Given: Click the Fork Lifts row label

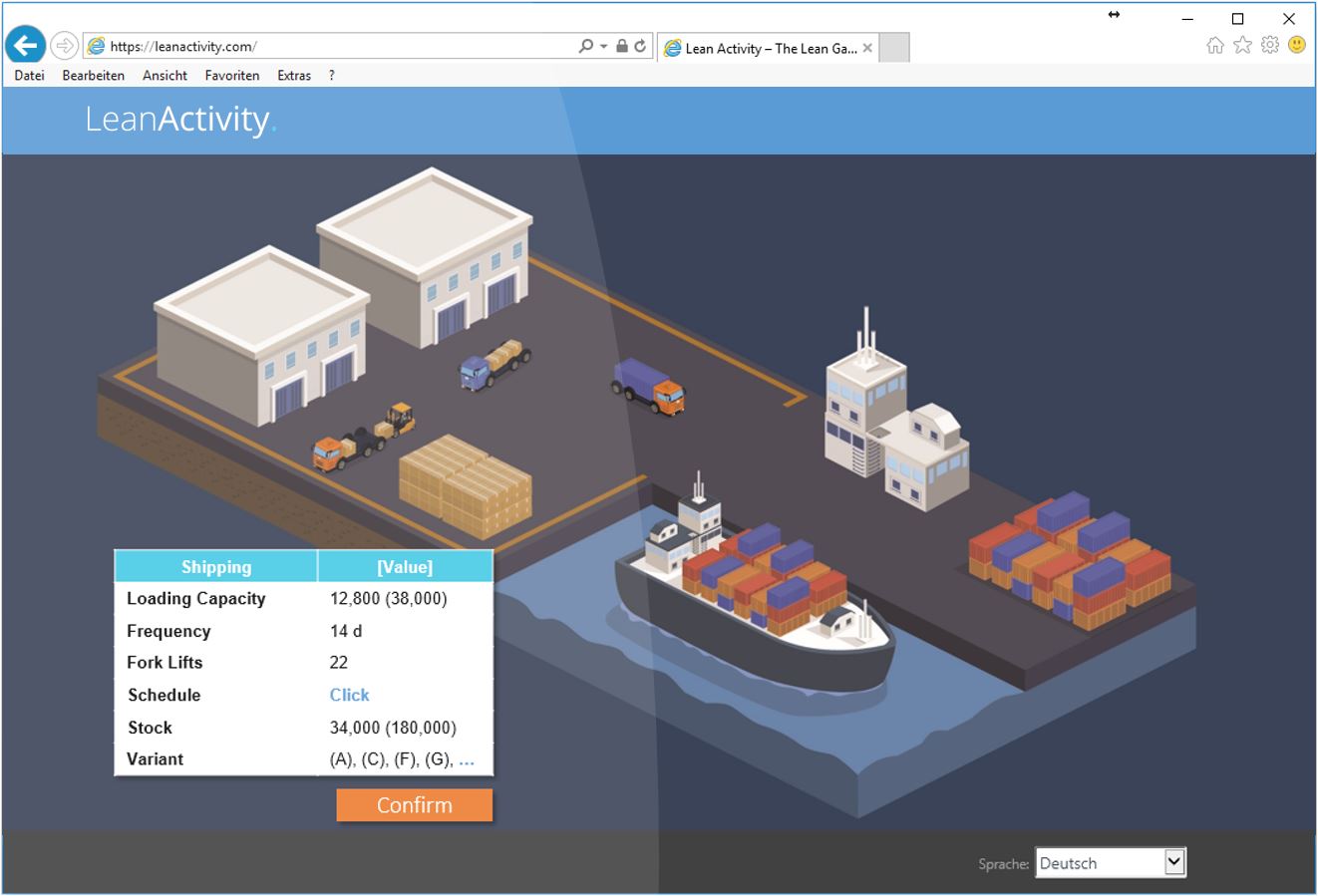Looking at the screenshot, I should pyautogui.click(x=165, y=663).
